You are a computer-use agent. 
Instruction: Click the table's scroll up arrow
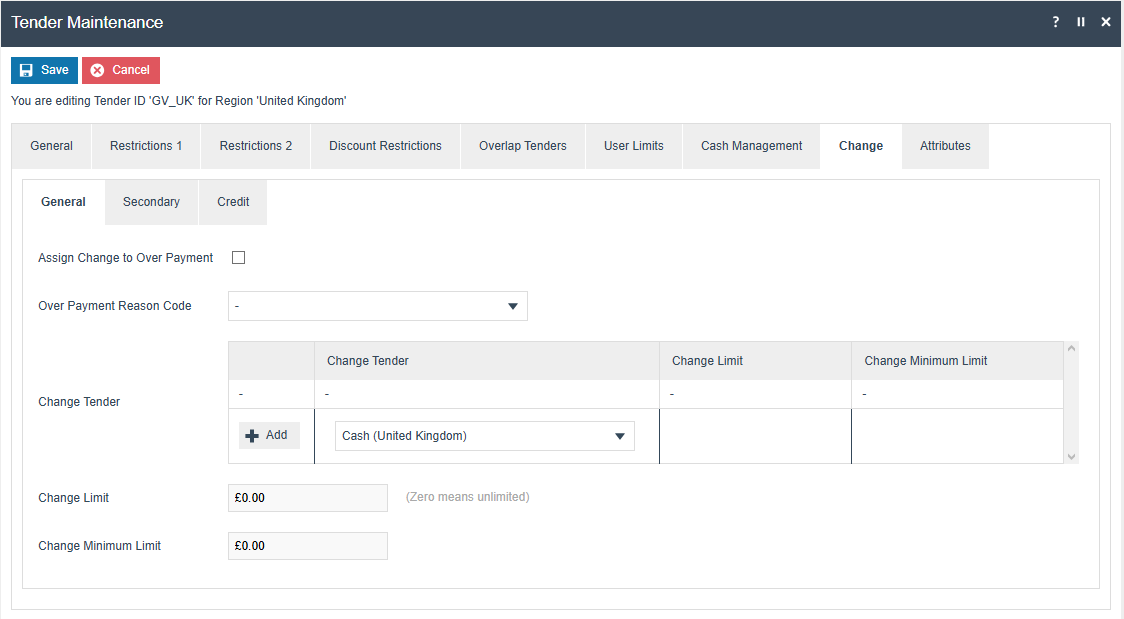point(1072,348)
